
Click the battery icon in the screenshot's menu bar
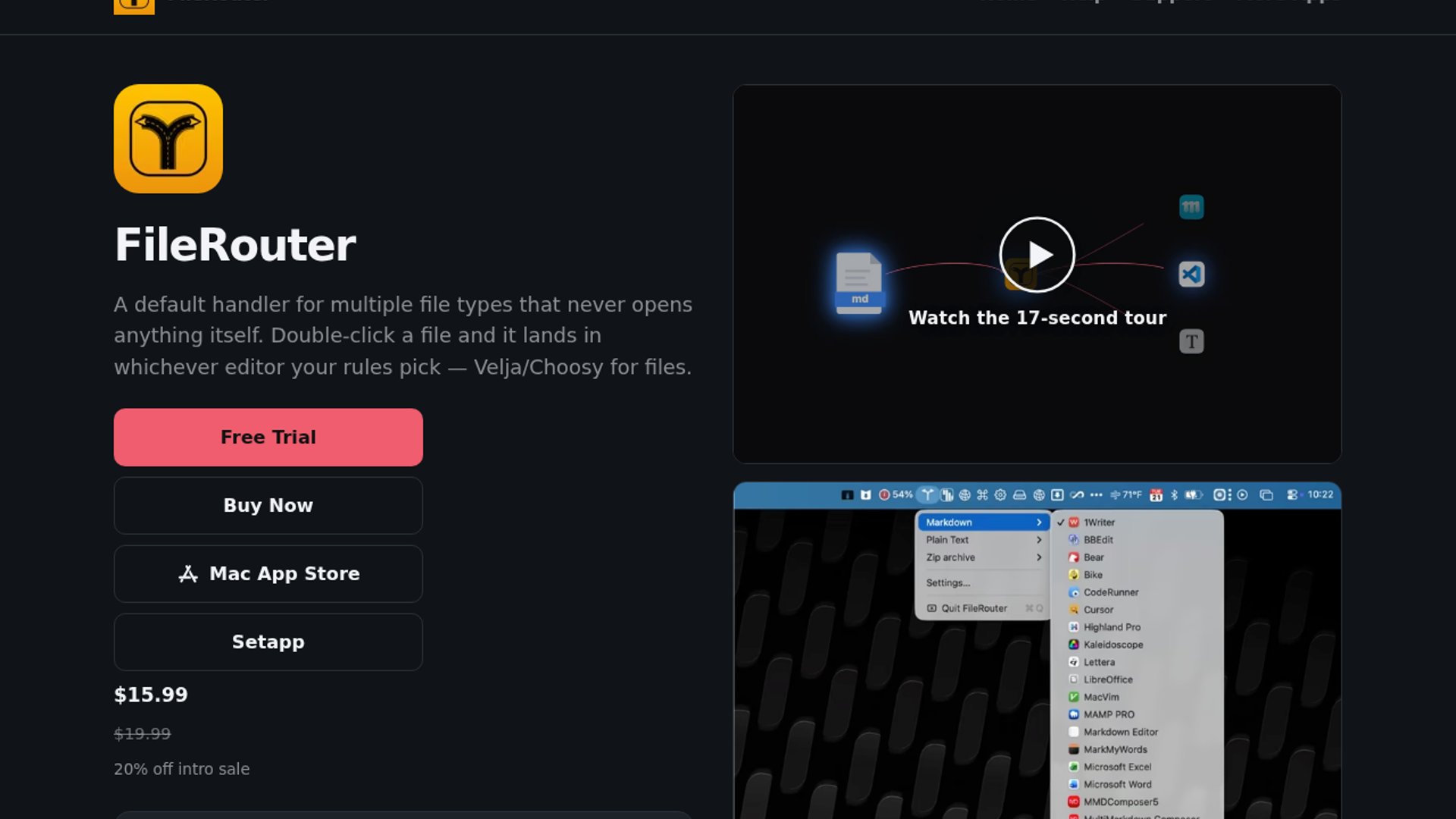coord(1194,494)
